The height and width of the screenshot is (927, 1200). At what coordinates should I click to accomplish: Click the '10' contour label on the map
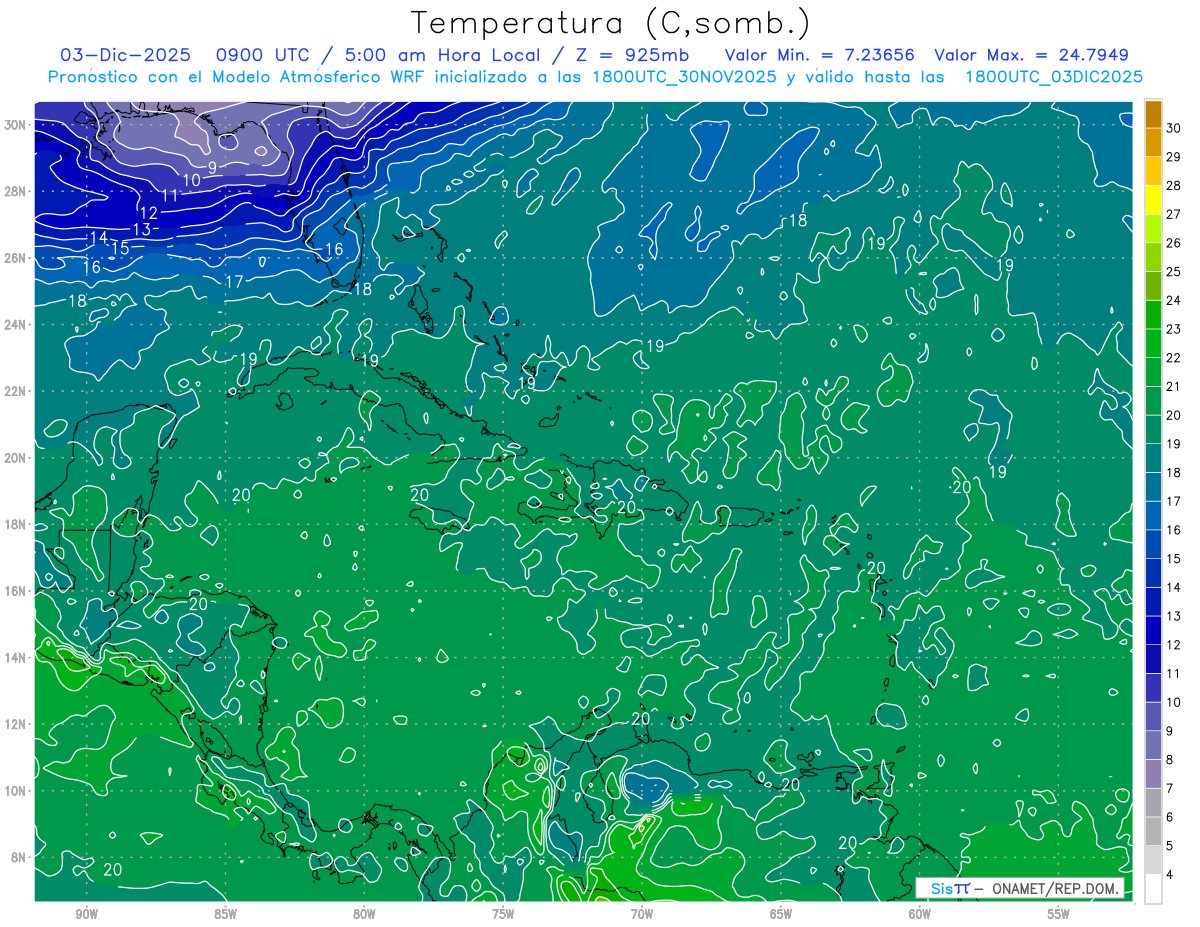pos(192,180)
